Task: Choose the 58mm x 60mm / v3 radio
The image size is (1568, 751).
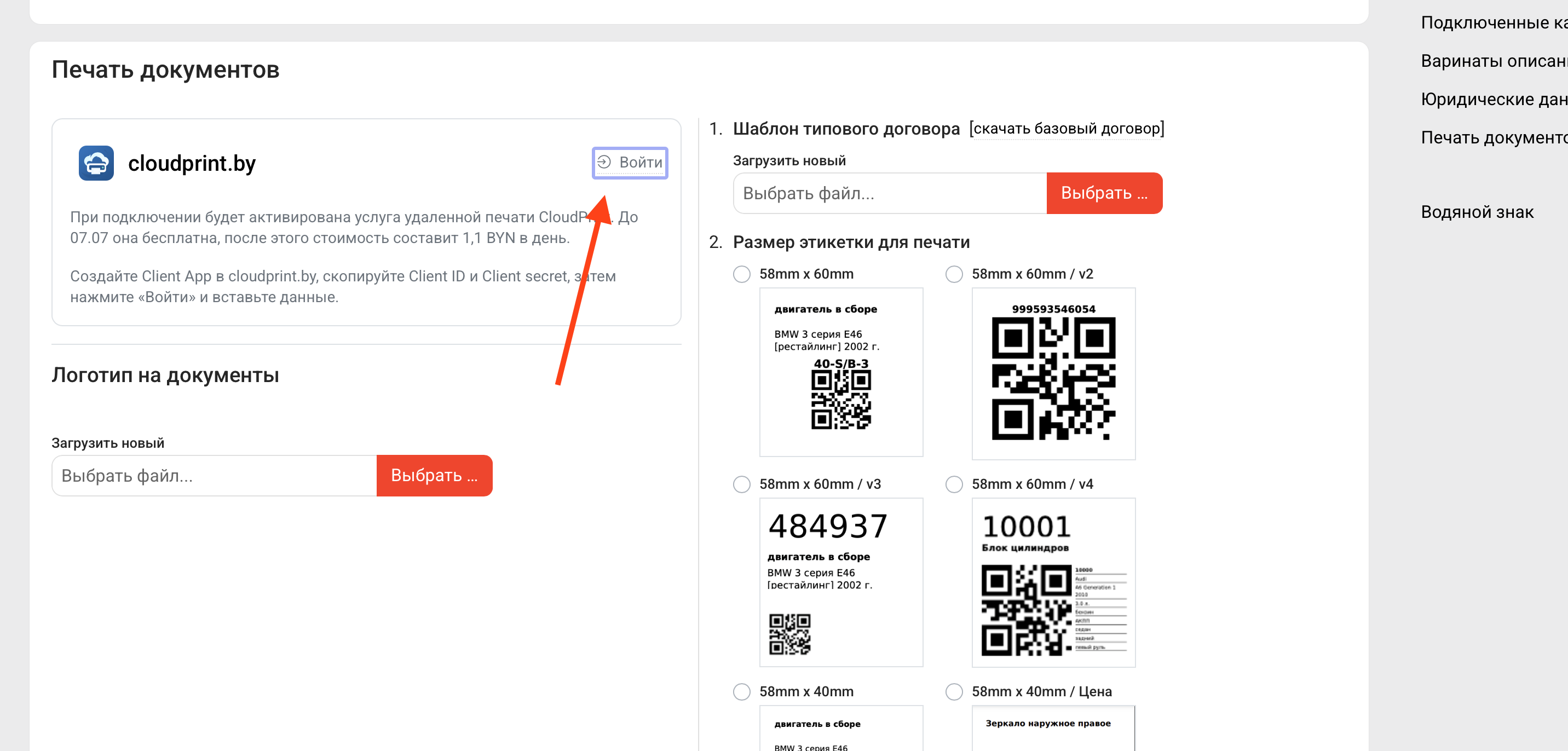Action: [x=741, y=484]
